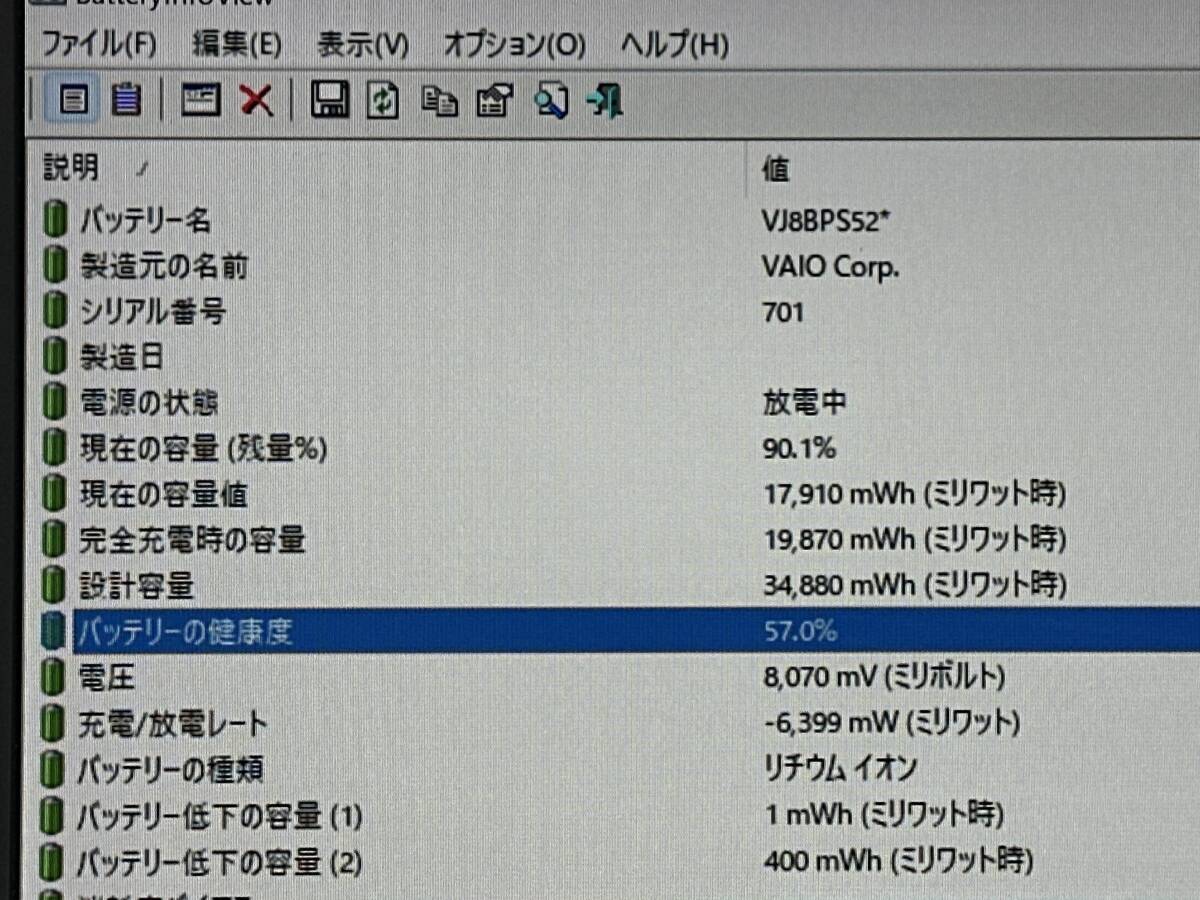Switch to battery information view icon
The width and height of the screenshot is (1200, 900).
tap(73, 100)
